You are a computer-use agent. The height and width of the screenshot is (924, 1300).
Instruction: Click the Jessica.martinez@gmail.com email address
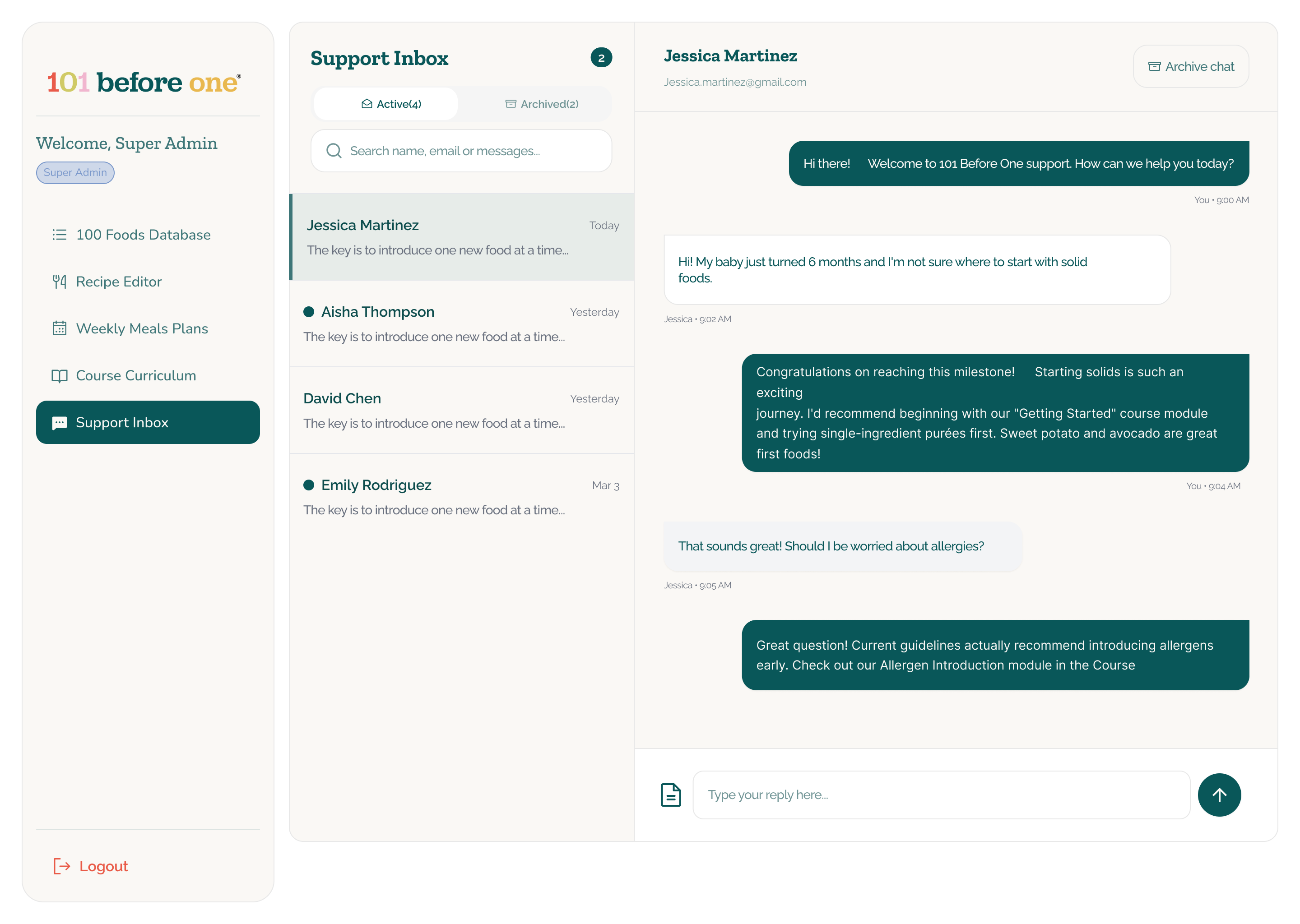(x=735, y=82)
